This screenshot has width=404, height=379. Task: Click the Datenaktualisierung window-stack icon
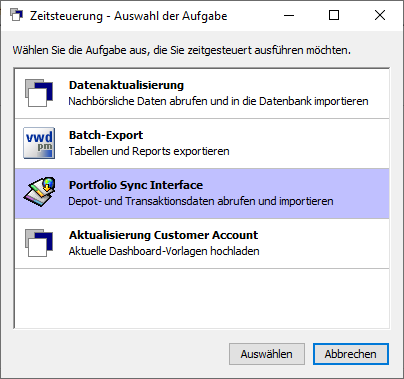point(39,93)
